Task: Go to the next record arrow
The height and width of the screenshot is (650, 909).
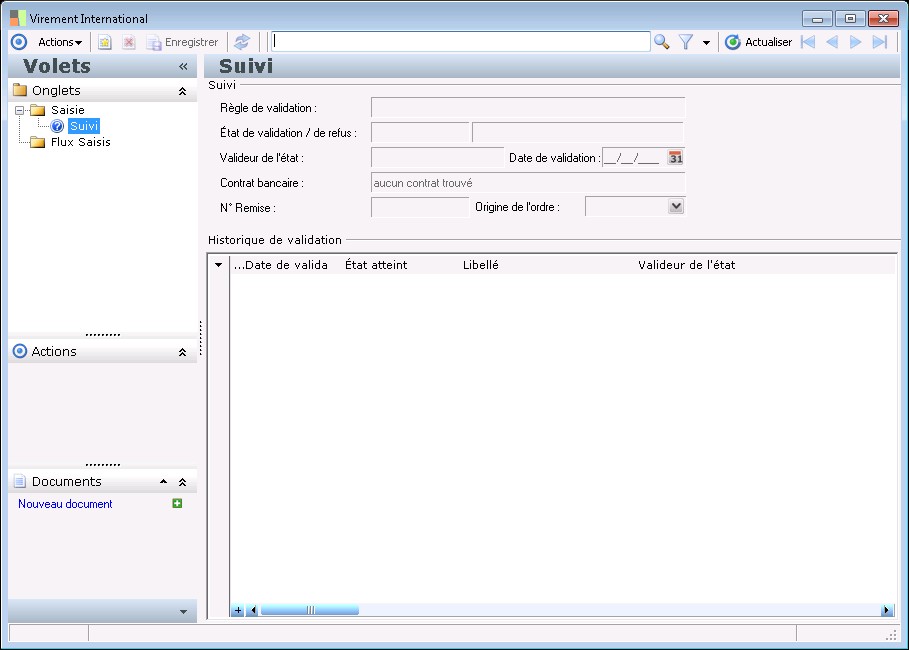Action: pyautogui.click(x=856, y=42)
